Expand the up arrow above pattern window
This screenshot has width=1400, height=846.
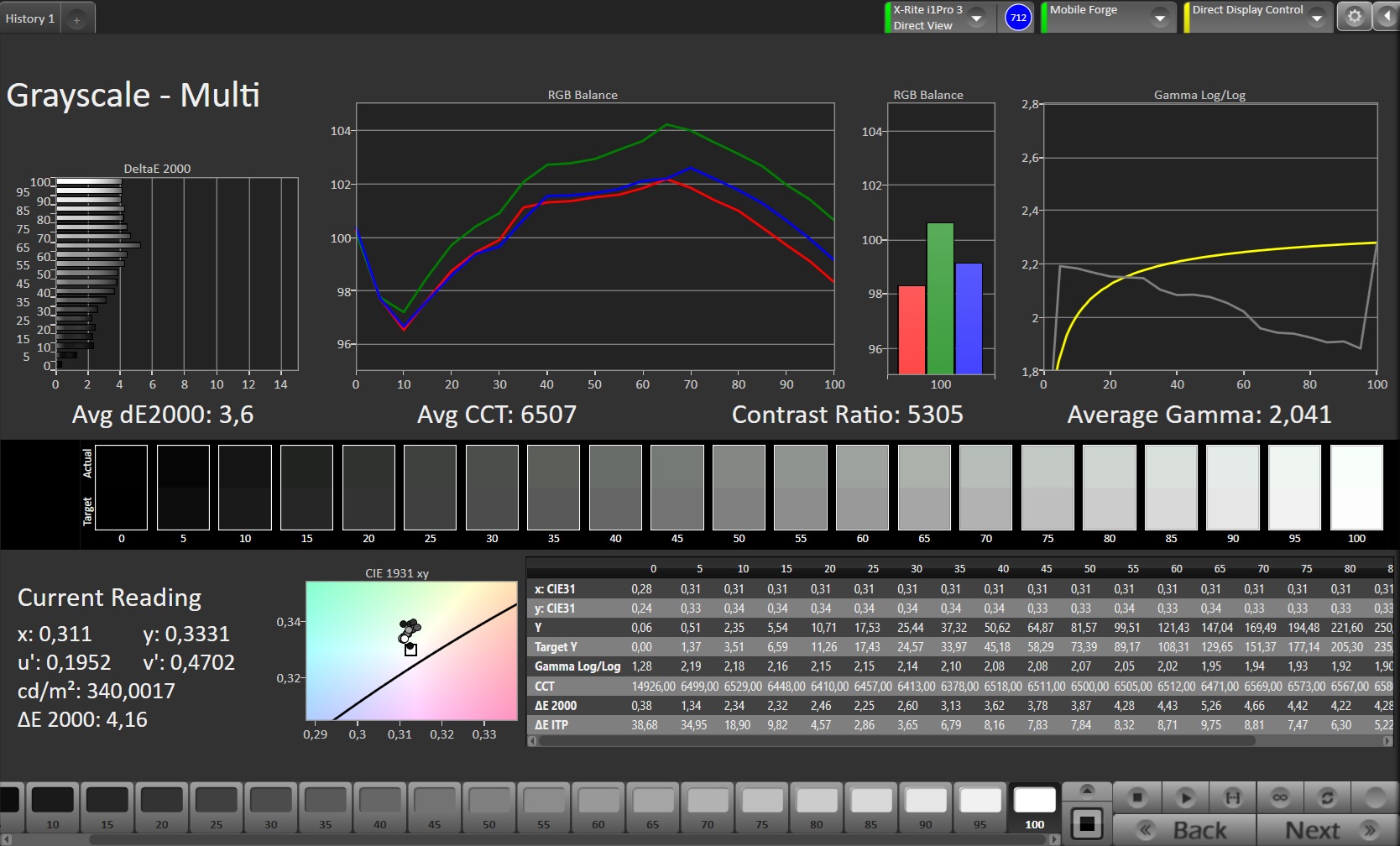[x=1086, y=791]
